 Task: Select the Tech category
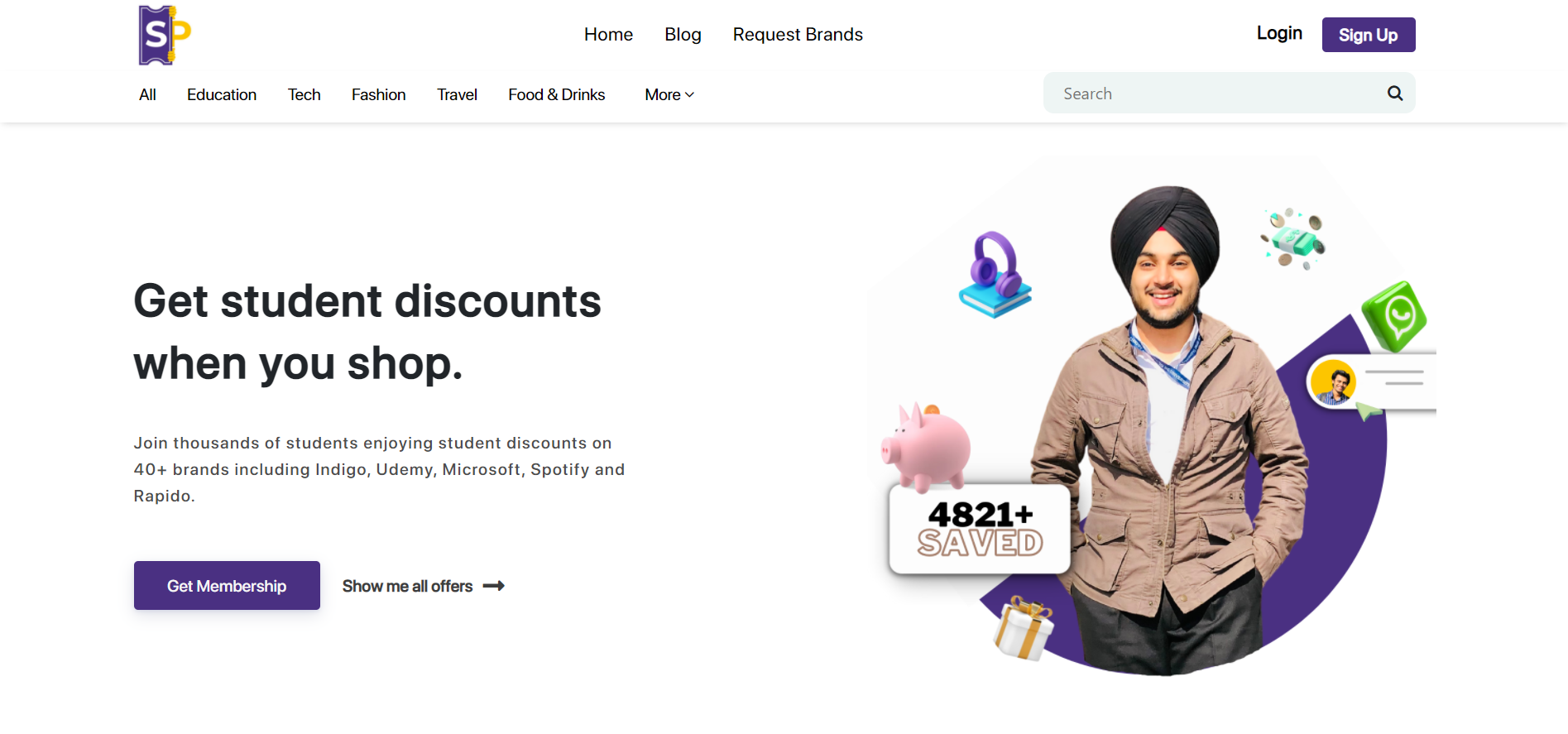coord(304,95)
